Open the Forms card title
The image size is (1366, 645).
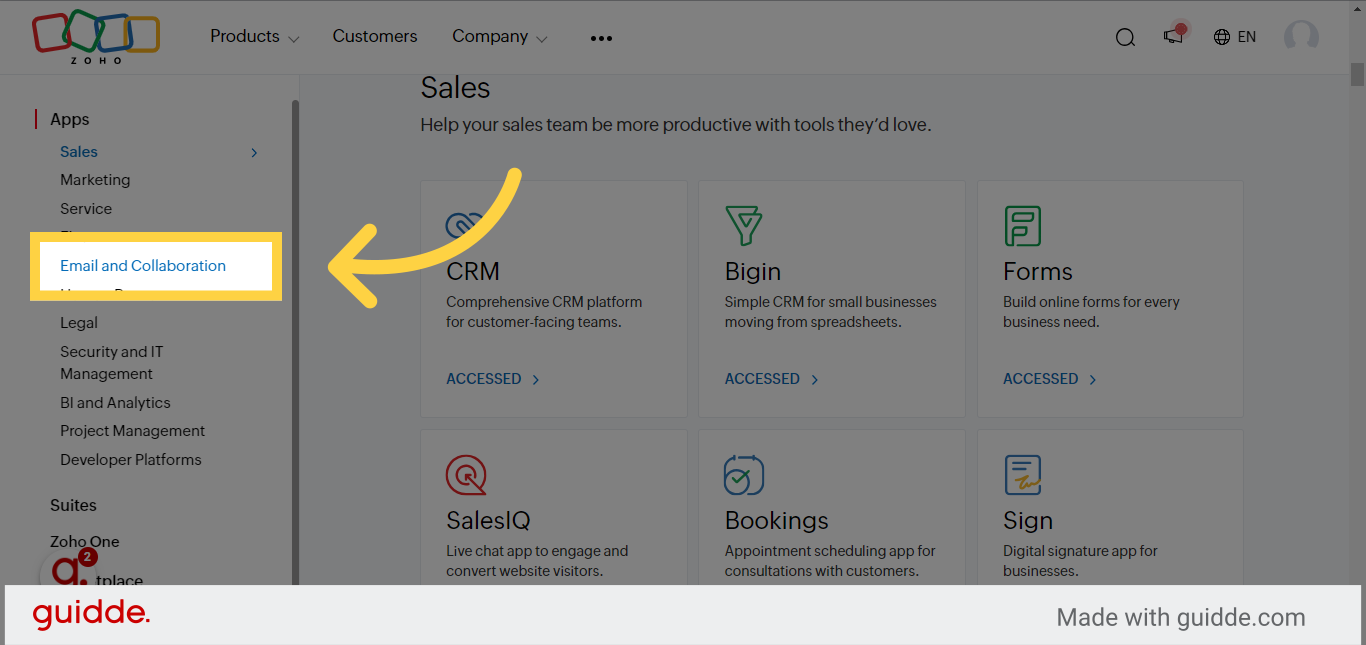tap(1038, 272)
